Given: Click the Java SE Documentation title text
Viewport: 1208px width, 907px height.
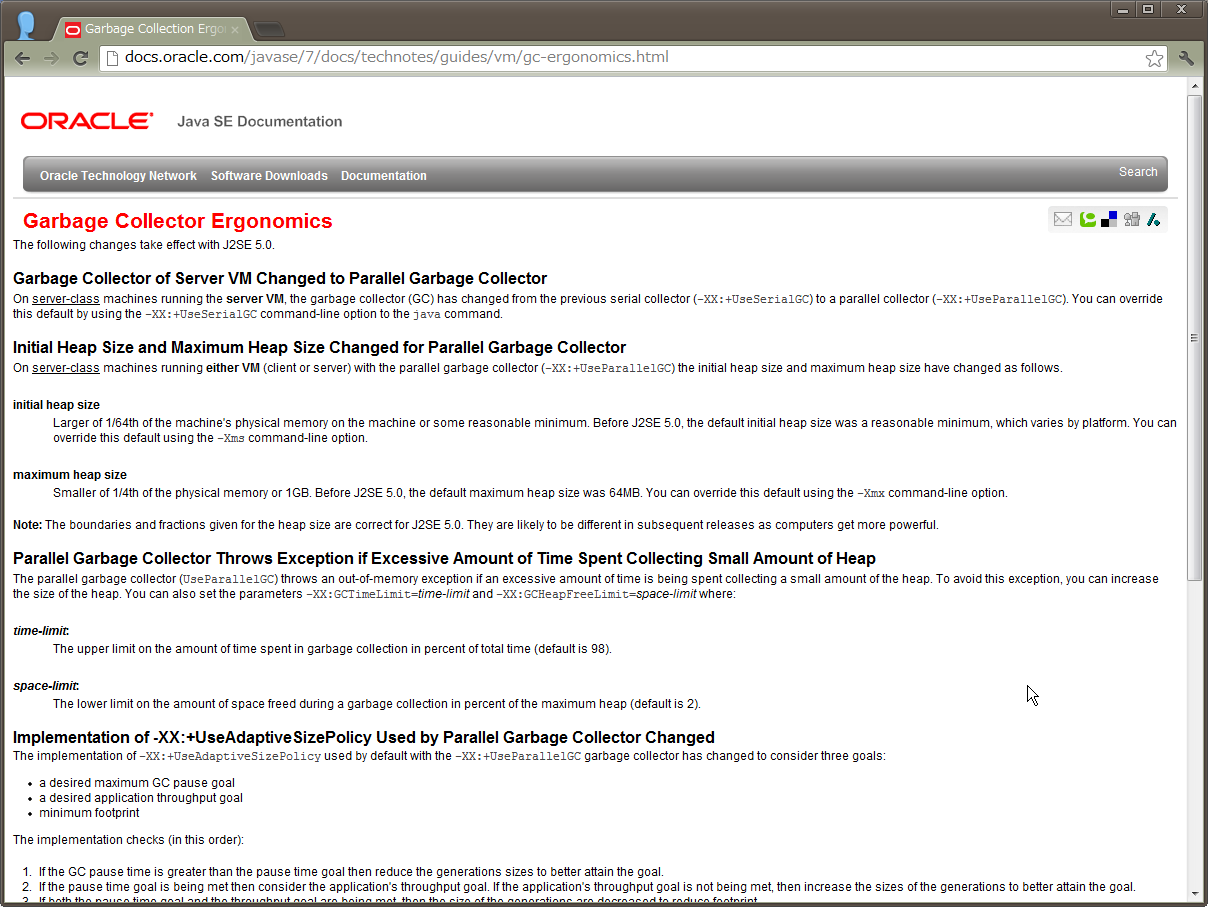Looking at the screenshot, I should (x=260, y=122).
